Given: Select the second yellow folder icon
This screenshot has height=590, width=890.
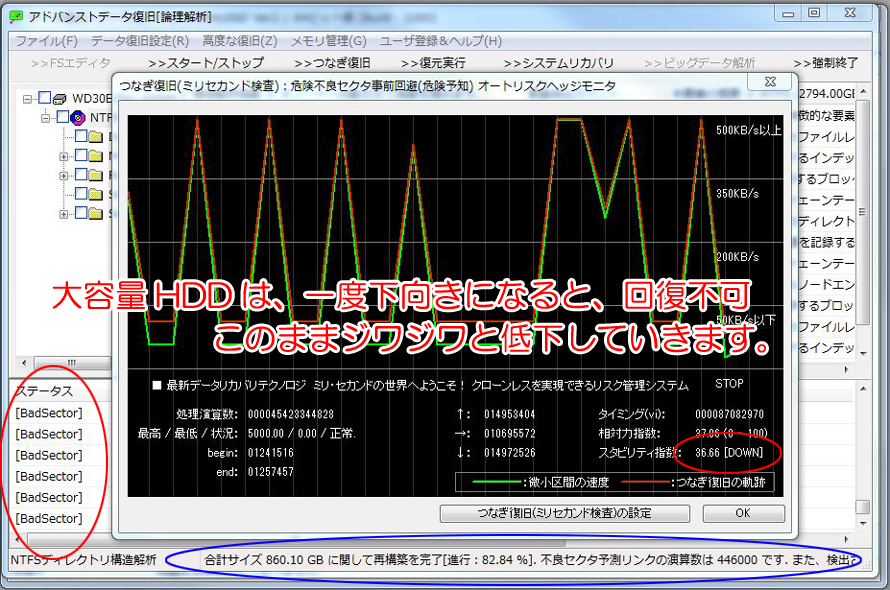Looking at the screenshot, I should (96, 156).
